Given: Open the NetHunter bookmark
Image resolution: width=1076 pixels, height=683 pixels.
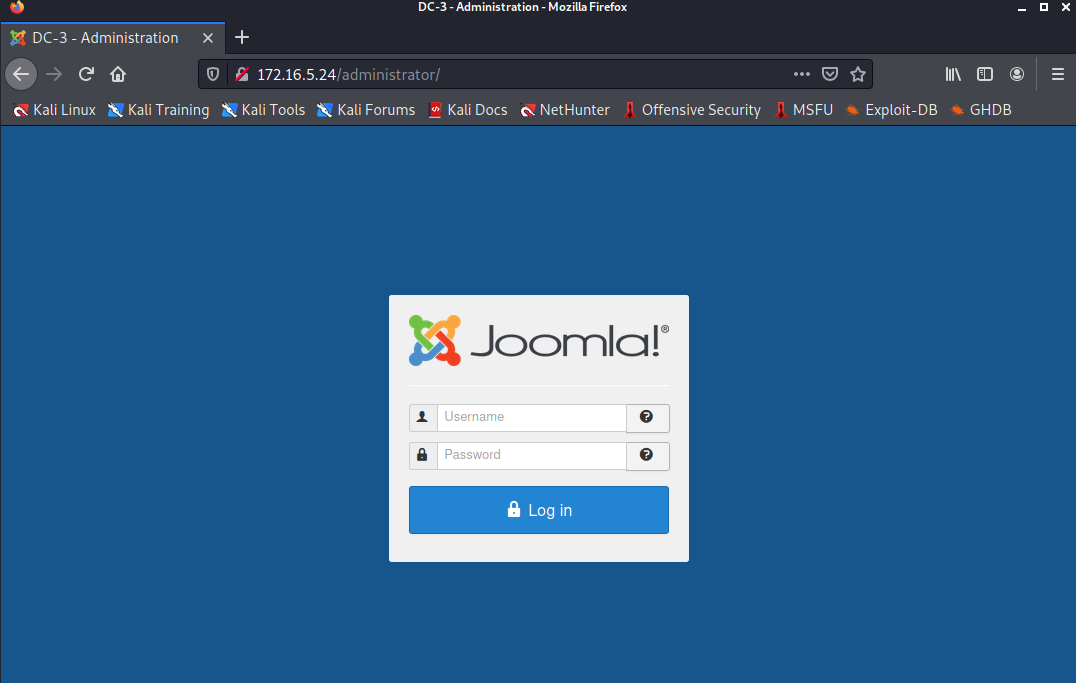Looking at the screenshot, I should coord(565,110).
